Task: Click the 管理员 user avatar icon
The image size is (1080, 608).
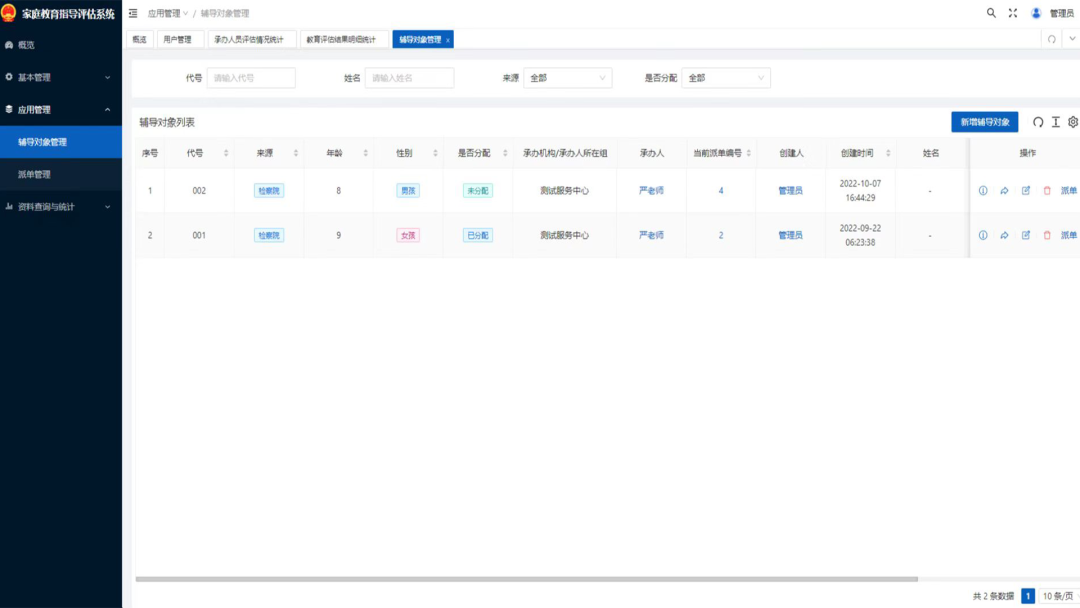Action: tap(1036, 13)
